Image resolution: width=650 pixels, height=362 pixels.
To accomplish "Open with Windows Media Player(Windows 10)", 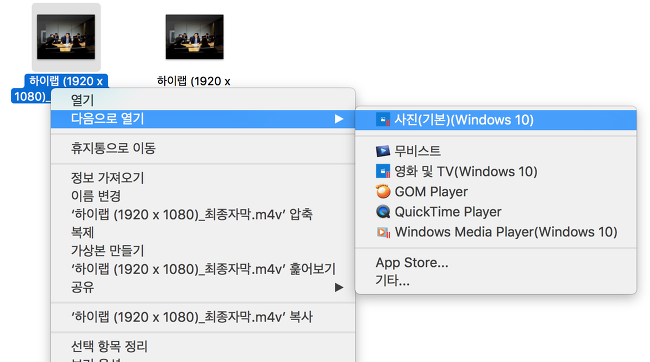I will 496,232.
